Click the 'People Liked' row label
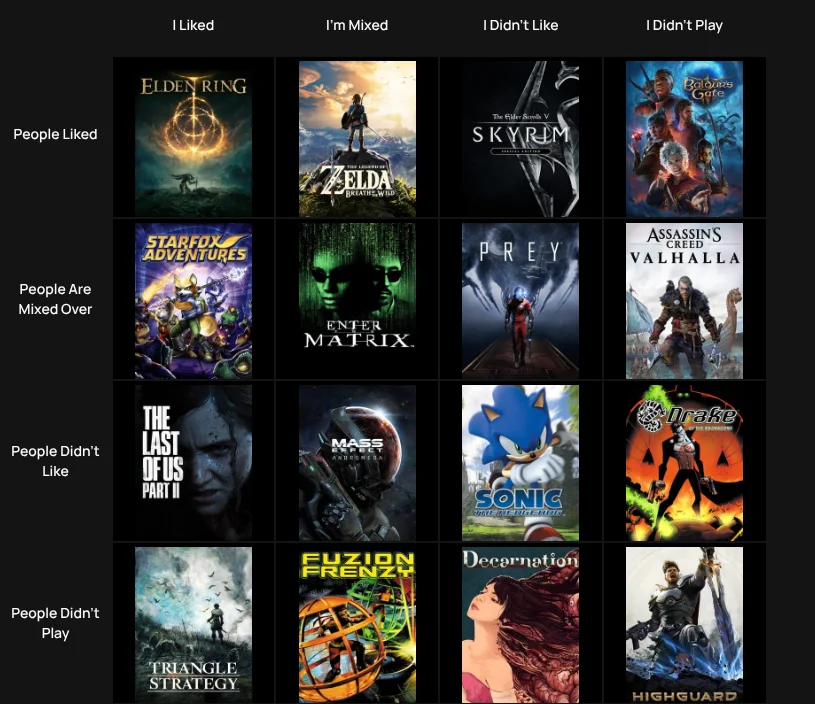 (x=55, y=134)
